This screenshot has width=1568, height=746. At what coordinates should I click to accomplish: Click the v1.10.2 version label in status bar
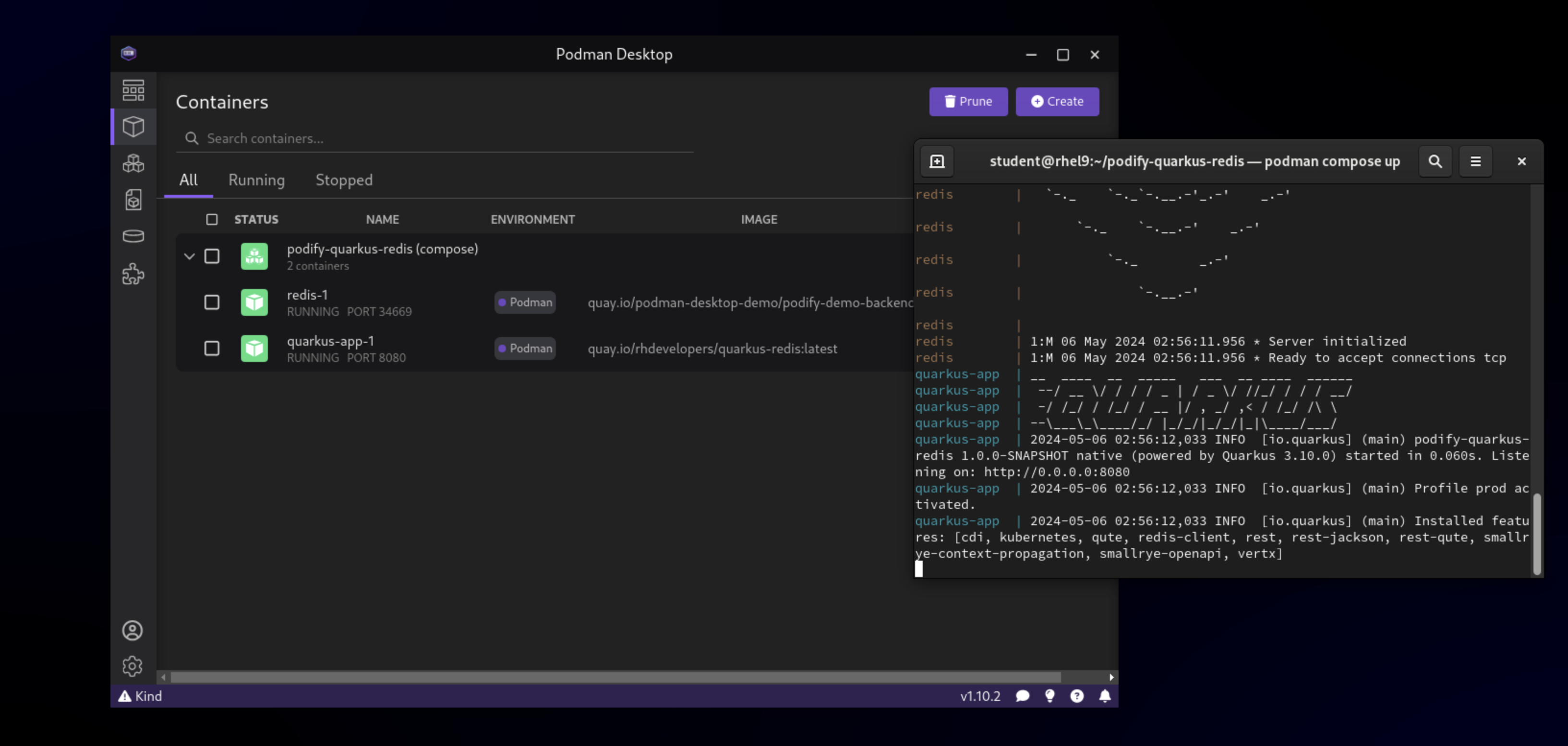[980, 696]
